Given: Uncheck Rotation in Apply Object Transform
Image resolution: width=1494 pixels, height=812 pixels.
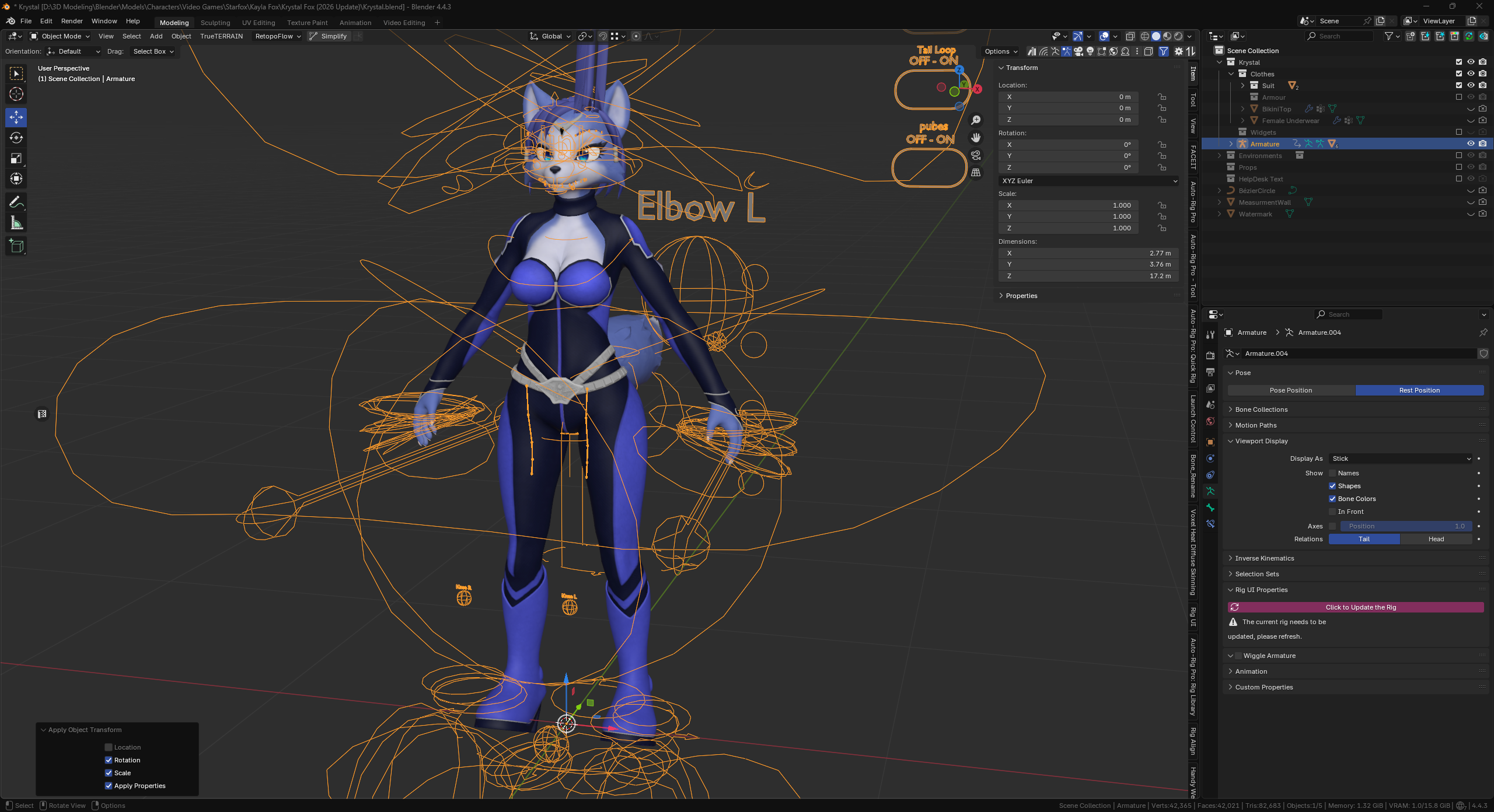Looking at the screenshot, I should pyautogui.click(x=109, y=760).
